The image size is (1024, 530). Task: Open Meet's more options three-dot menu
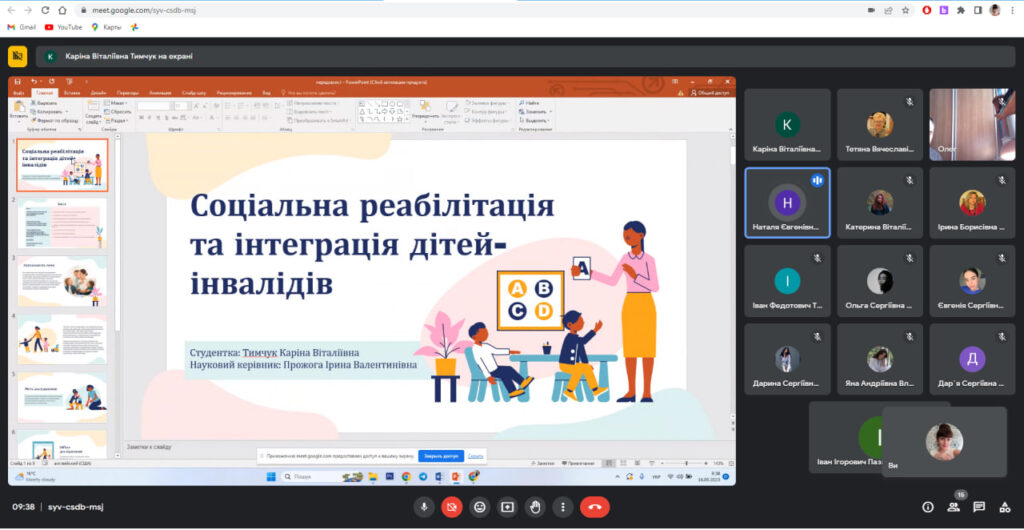[563, 507]
